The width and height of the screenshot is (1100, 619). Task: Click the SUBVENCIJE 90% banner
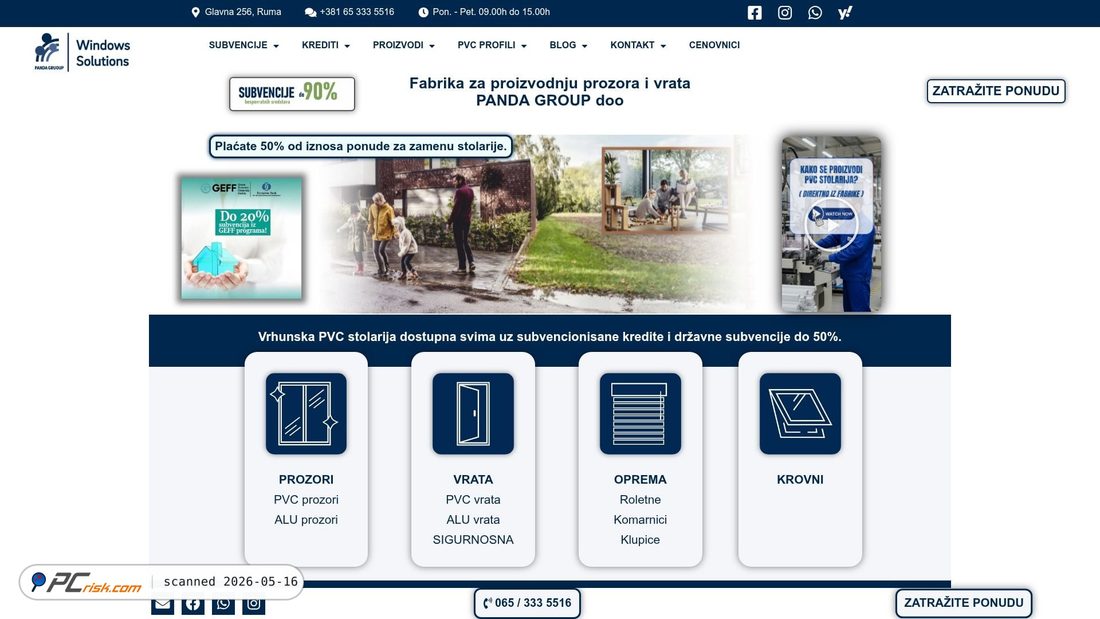(292, 93)
